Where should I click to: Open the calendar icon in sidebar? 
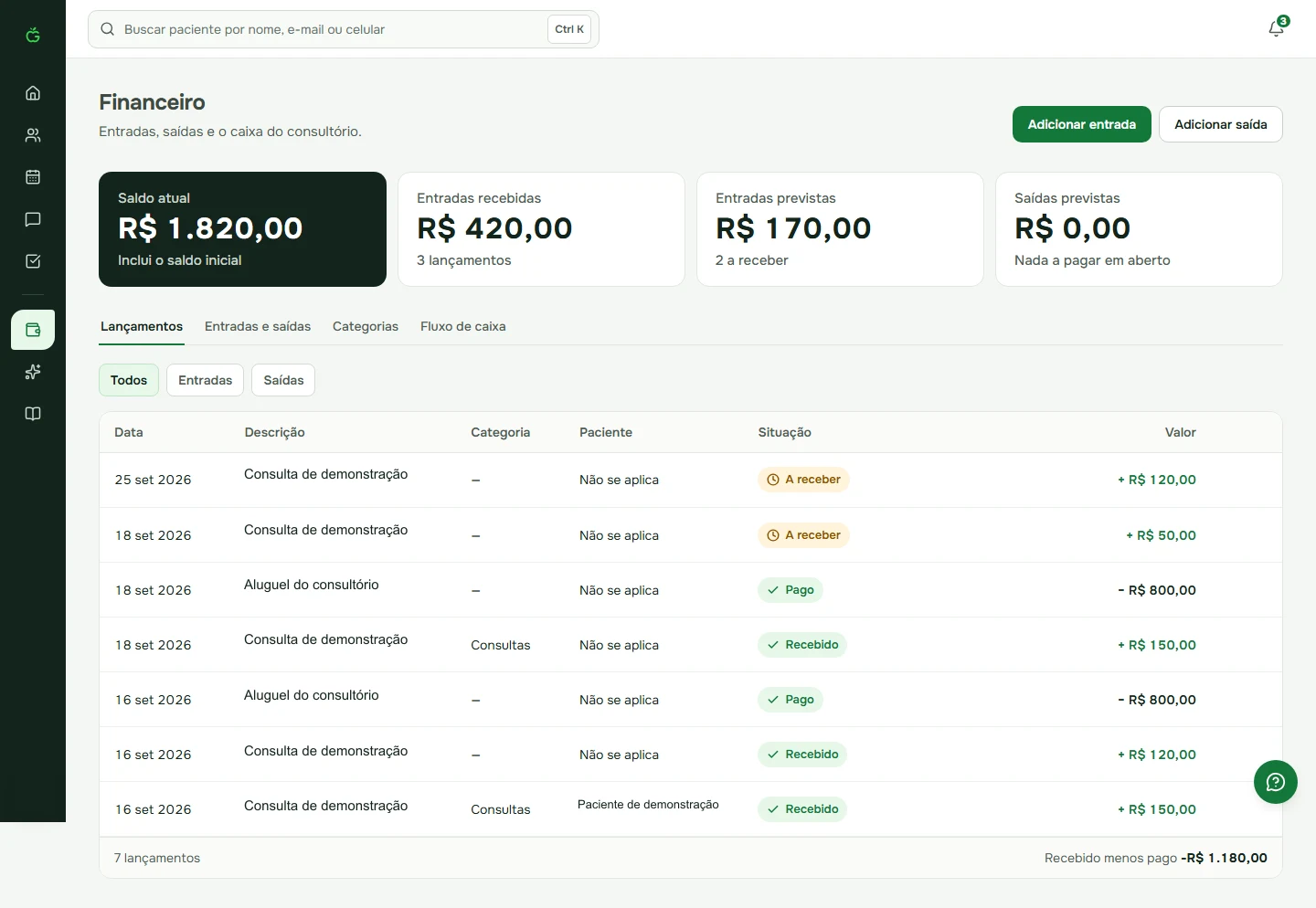(33, 177)
